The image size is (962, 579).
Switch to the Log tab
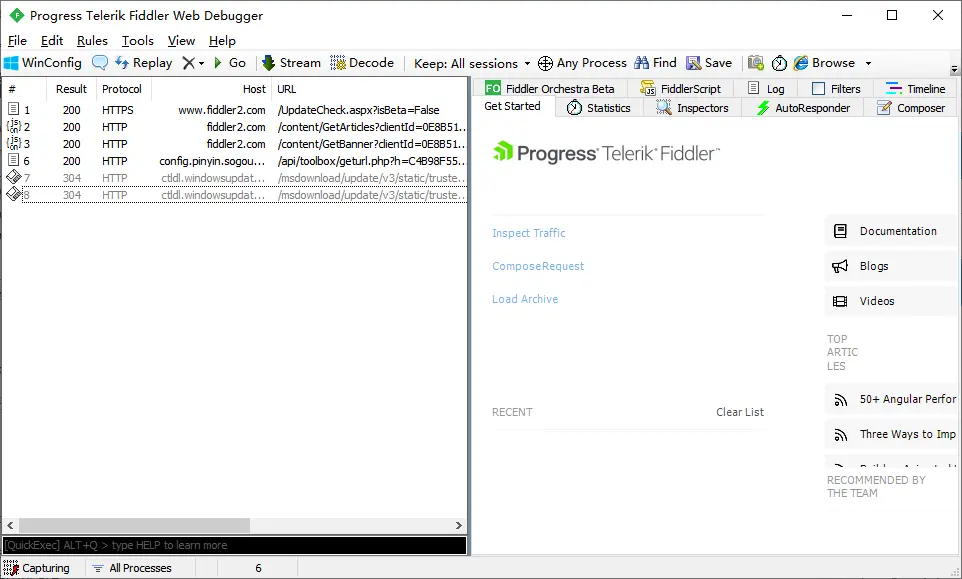[x=766, y=88]
